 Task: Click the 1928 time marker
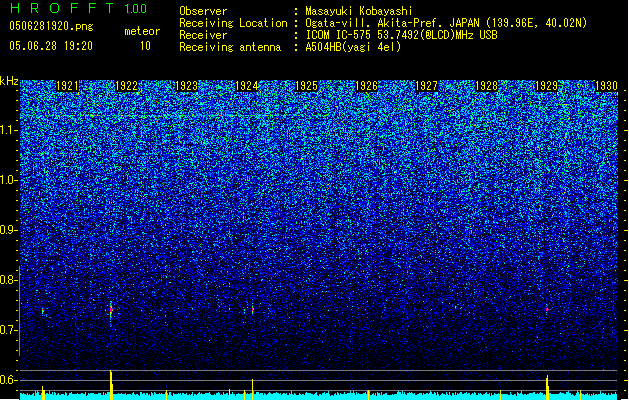pos(487,86)
